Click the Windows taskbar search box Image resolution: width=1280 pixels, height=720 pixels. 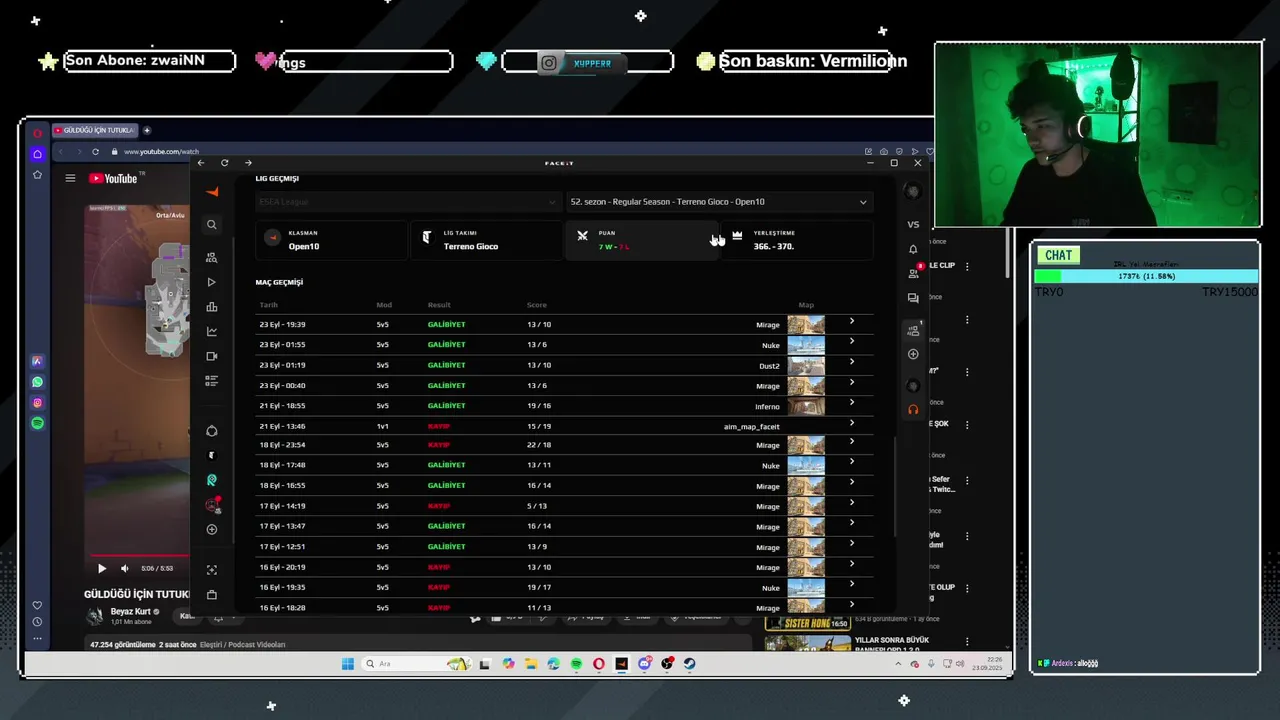[416, 664]
